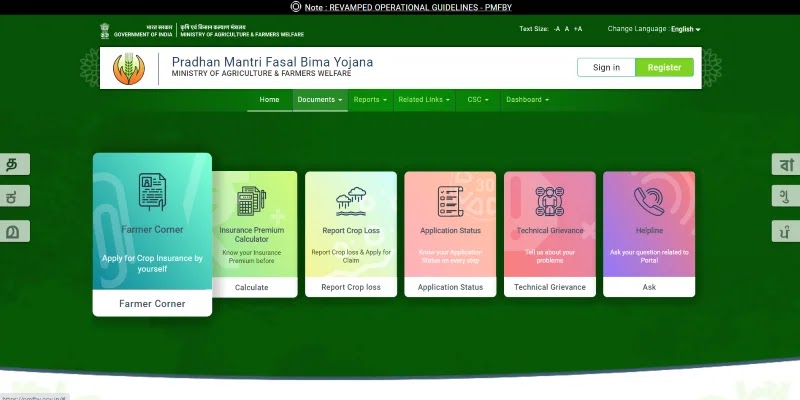Viewport: 800px width, 400px height.
Task: Click 'Know your Insurance Premium before' text
Action: click(252, 257)
